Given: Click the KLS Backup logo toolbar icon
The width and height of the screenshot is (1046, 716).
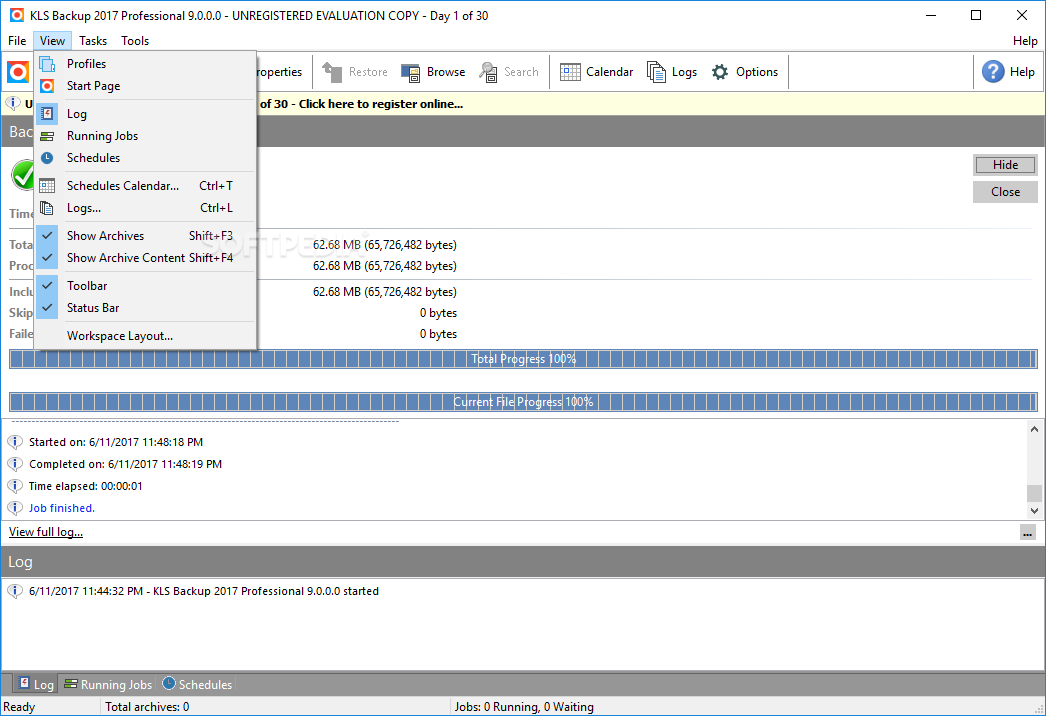Looking at the screenshot, I should [18, 71].
